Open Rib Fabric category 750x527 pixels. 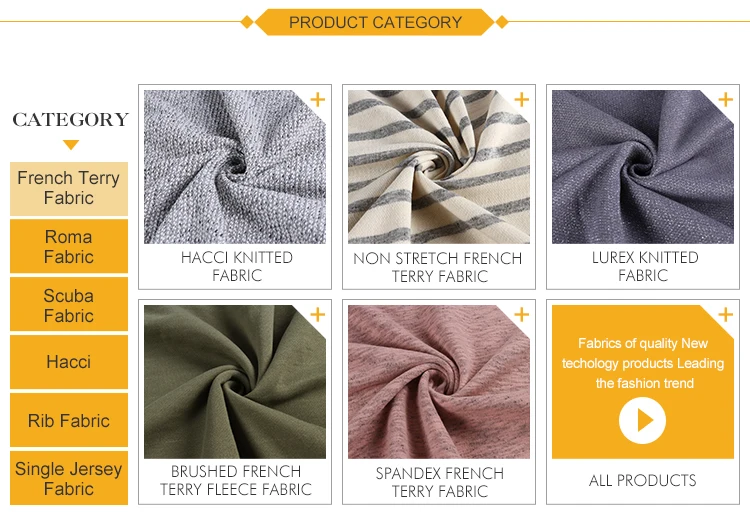click(69, 420)
